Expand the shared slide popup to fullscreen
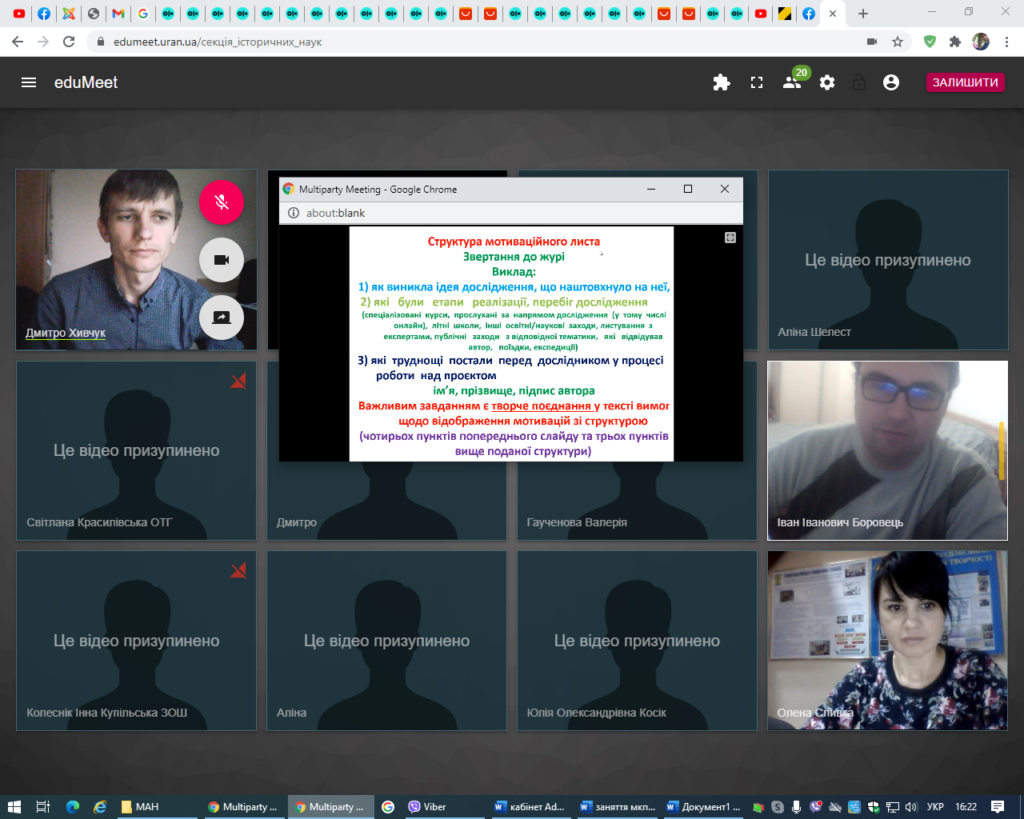The image size is (1024, 819). coord(730,238)
